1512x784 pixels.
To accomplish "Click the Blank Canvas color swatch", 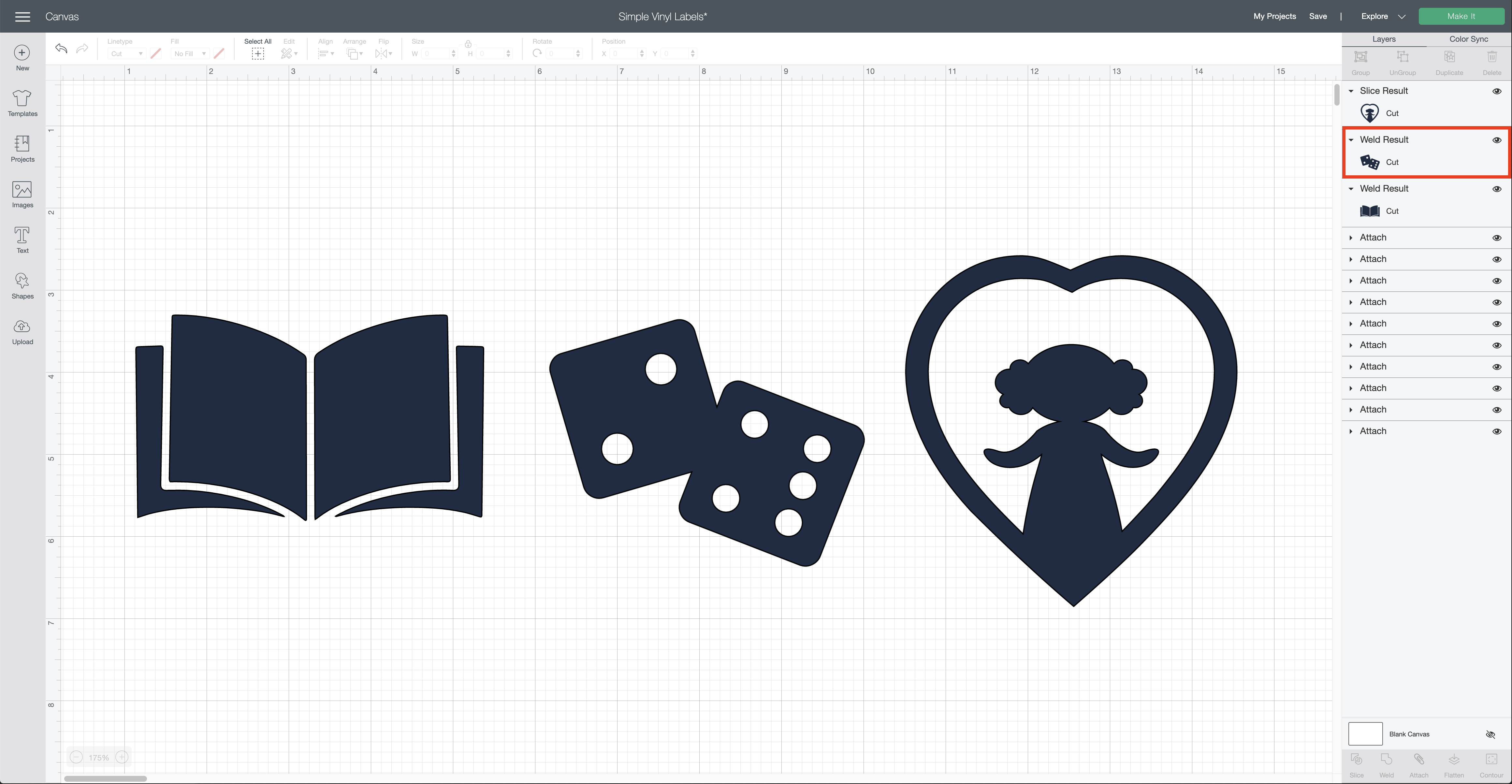I will [x=1365, y=734].
